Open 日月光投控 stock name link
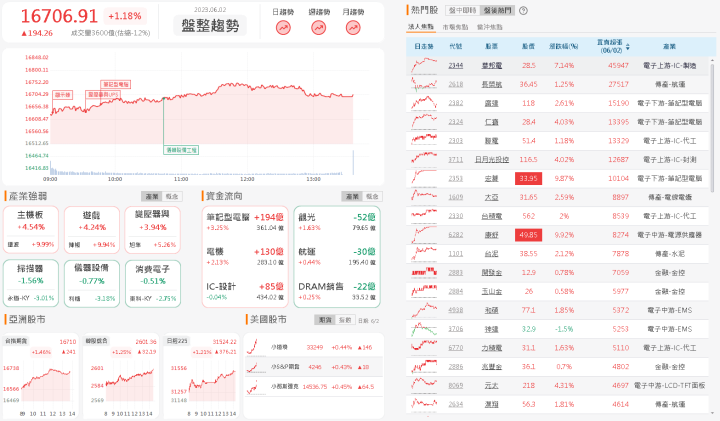720x421 pixels. coord(492,160)
